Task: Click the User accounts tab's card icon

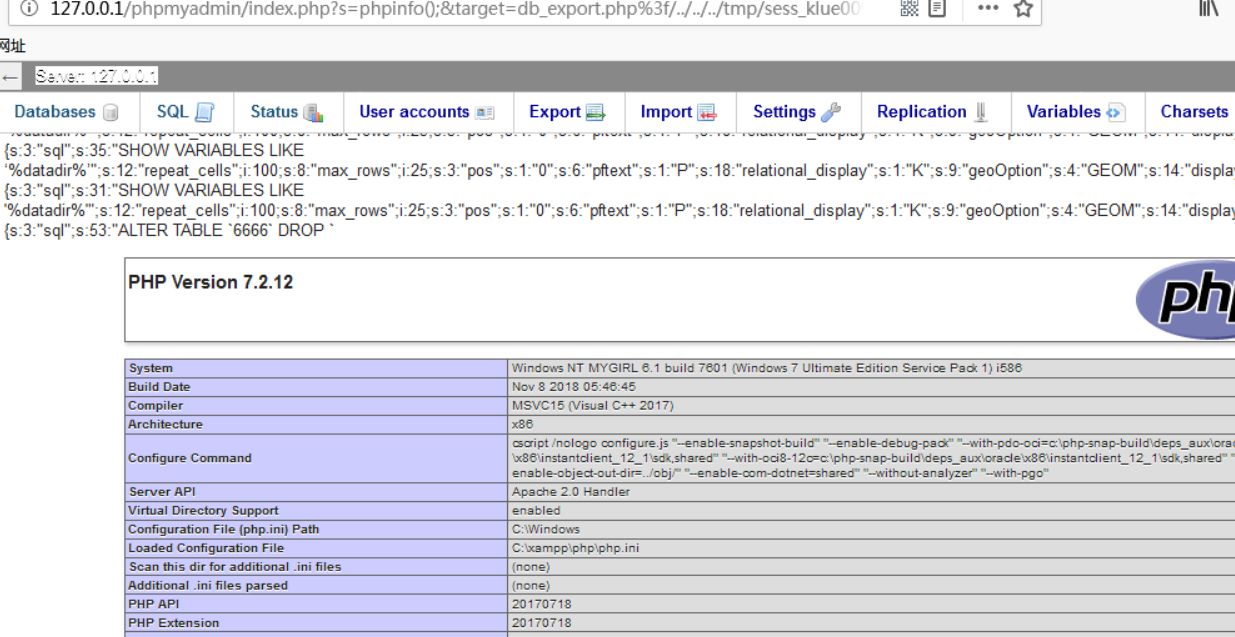Action: (x=485, y=113)
